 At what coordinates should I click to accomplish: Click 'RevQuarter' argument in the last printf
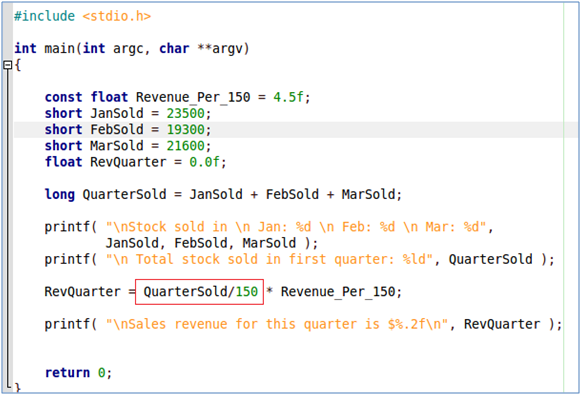[x=502, y=324]
